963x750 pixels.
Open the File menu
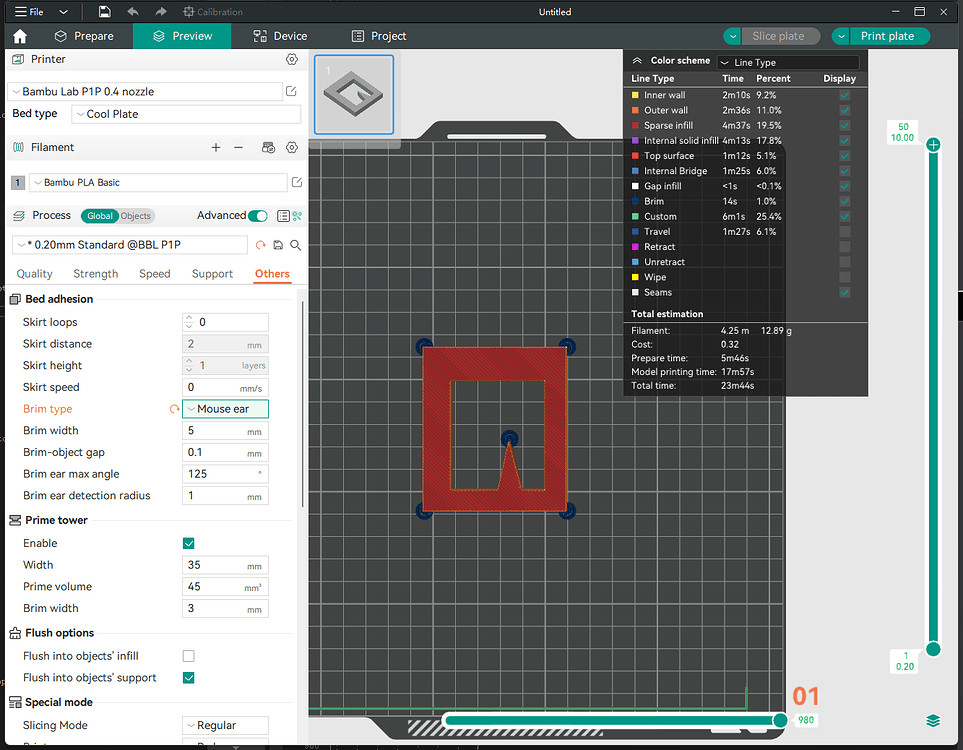(x=29, y=12)
